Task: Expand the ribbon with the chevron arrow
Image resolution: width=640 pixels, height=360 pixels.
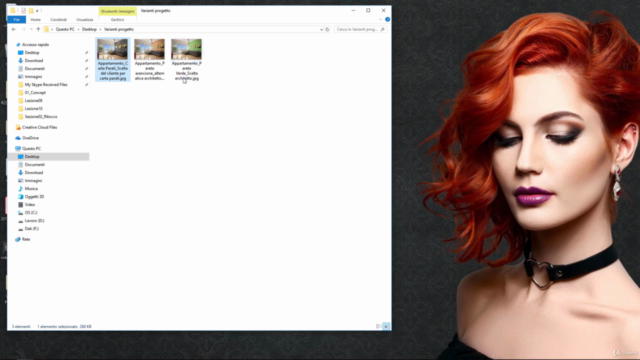Action: [380, 20]
